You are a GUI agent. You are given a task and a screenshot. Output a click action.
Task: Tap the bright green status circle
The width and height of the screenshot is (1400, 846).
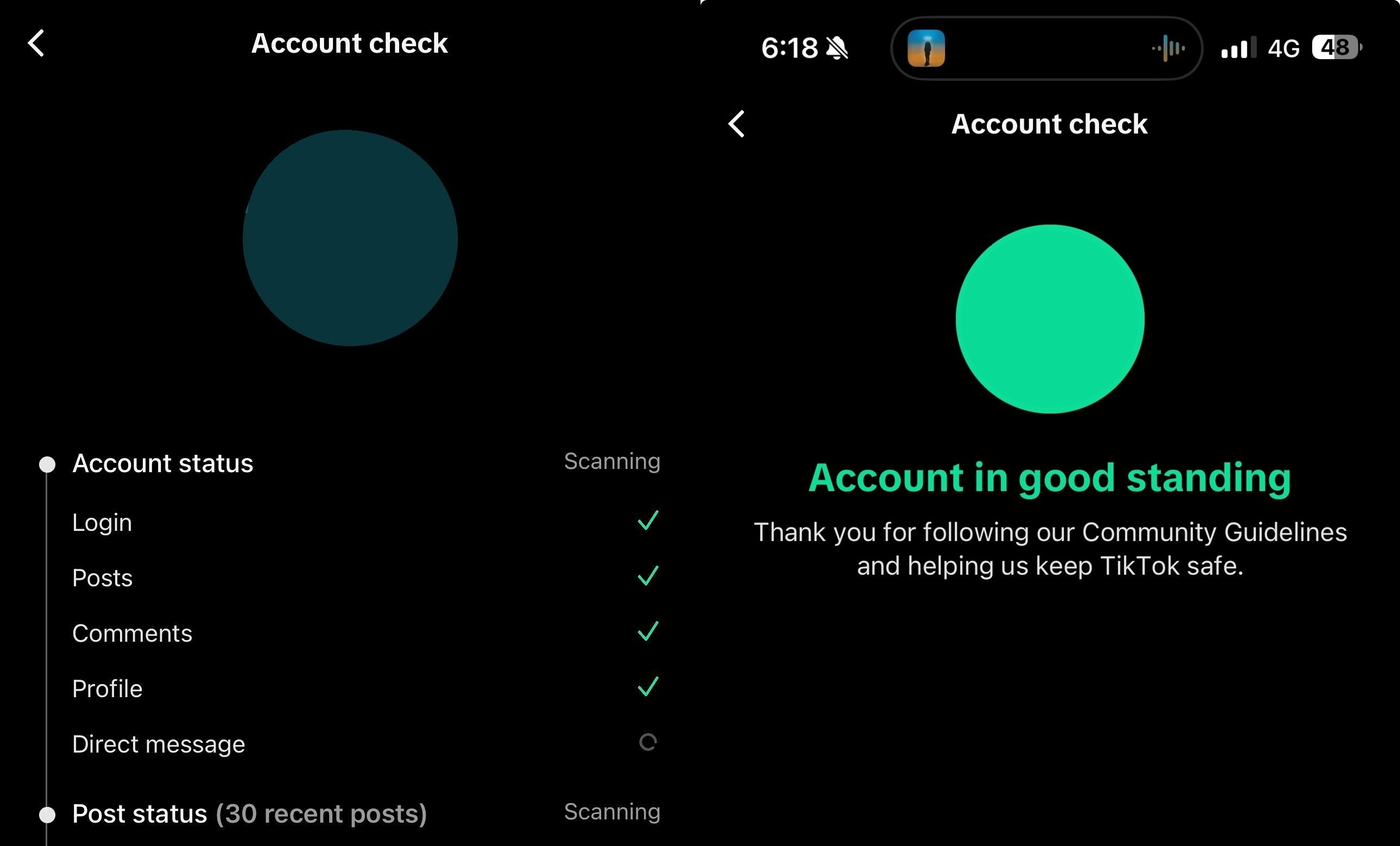[x=1050, y=319]
